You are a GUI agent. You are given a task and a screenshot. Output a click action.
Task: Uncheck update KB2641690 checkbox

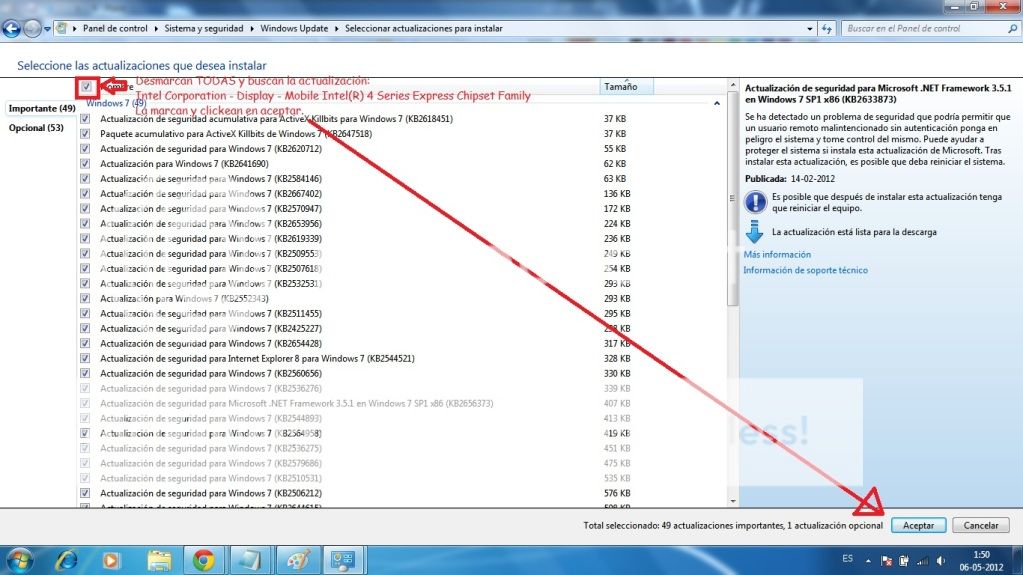(x=85, y=164)
